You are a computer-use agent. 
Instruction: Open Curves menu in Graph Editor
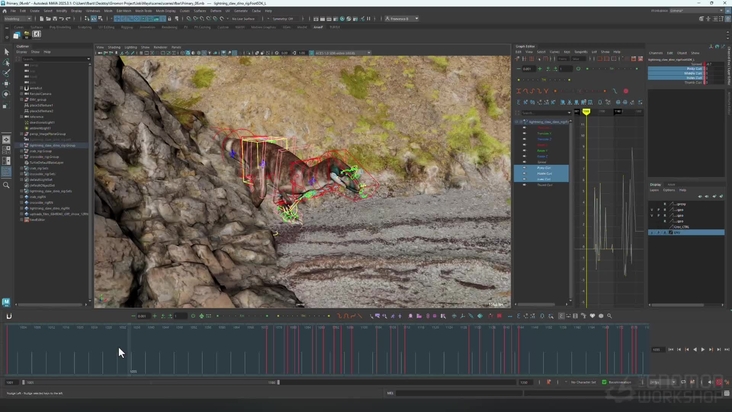coord(555,52)
